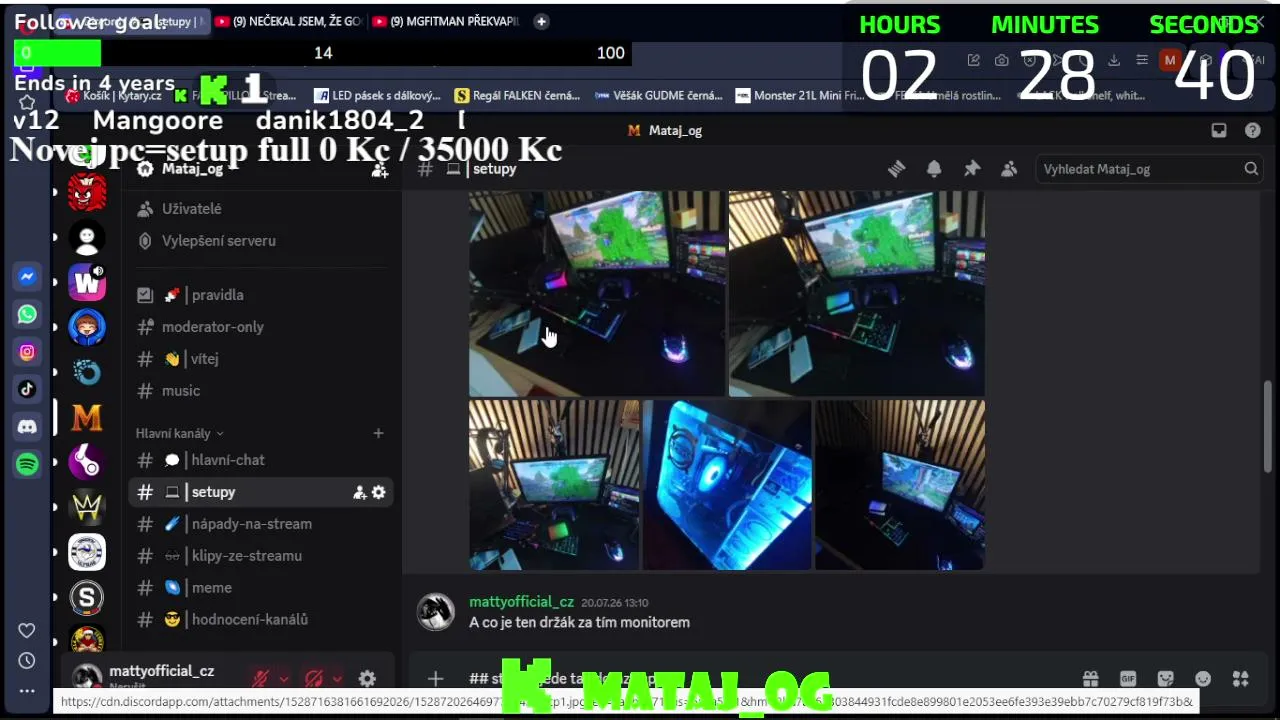
Task: Open Regál FALKEN černá bookmark
Action: pos(517,96)
